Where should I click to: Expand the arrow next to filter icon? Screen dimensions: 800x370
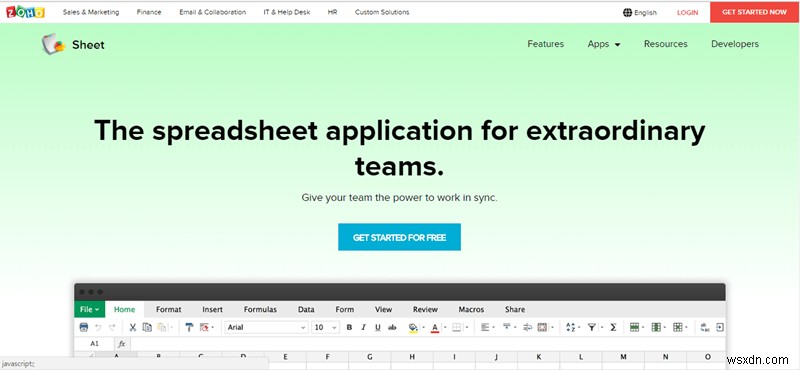(x=602, y=328)
